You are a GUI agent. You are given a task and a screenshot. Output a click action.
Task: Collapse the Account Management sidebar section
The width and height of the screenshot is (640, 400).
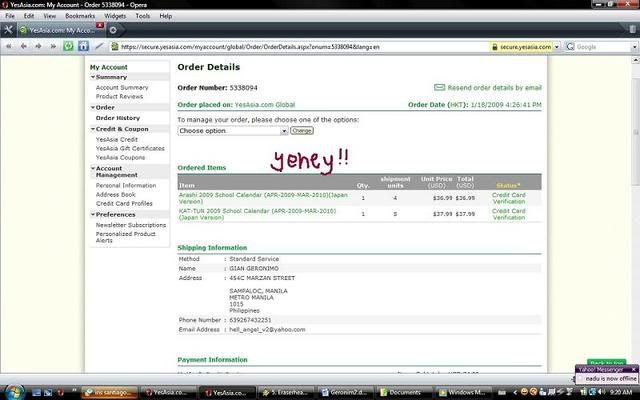click(x=92, y=168)
